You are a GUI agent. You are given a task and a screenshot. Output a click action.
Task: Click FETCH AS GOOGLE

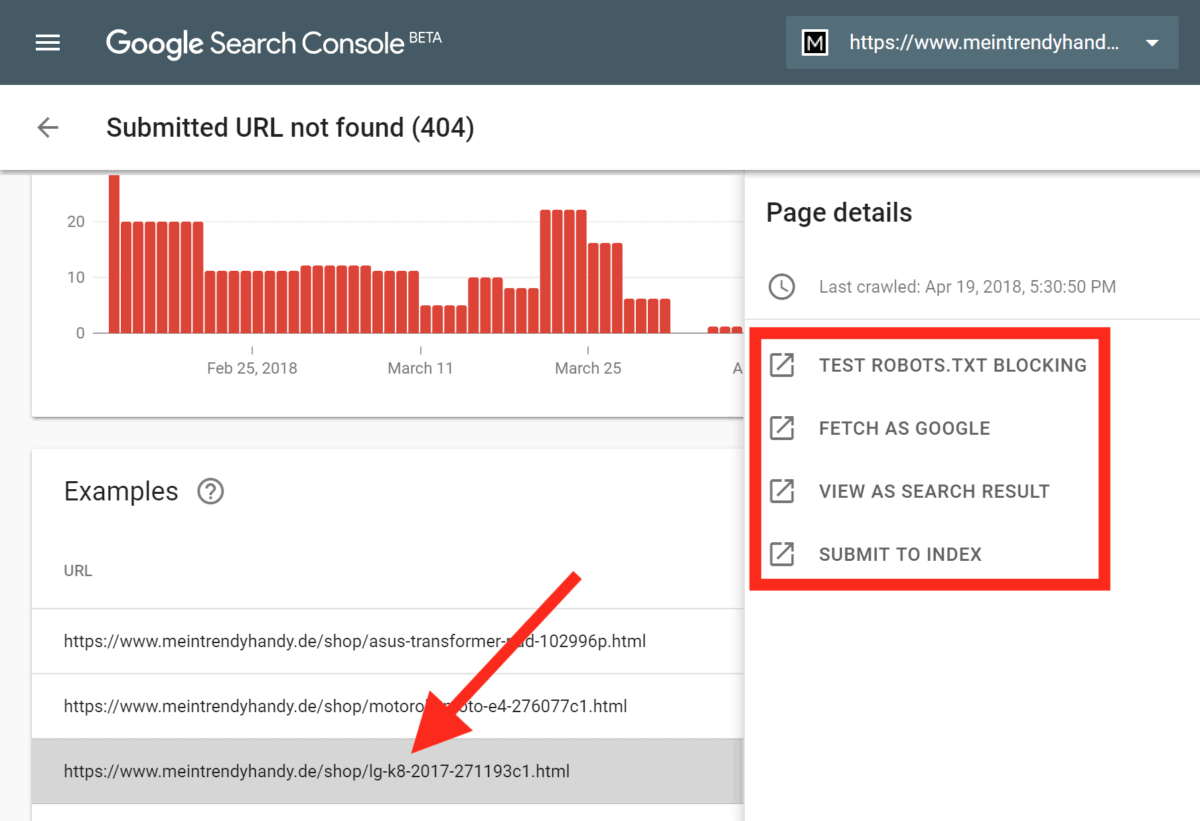click(x=904, y=428)
